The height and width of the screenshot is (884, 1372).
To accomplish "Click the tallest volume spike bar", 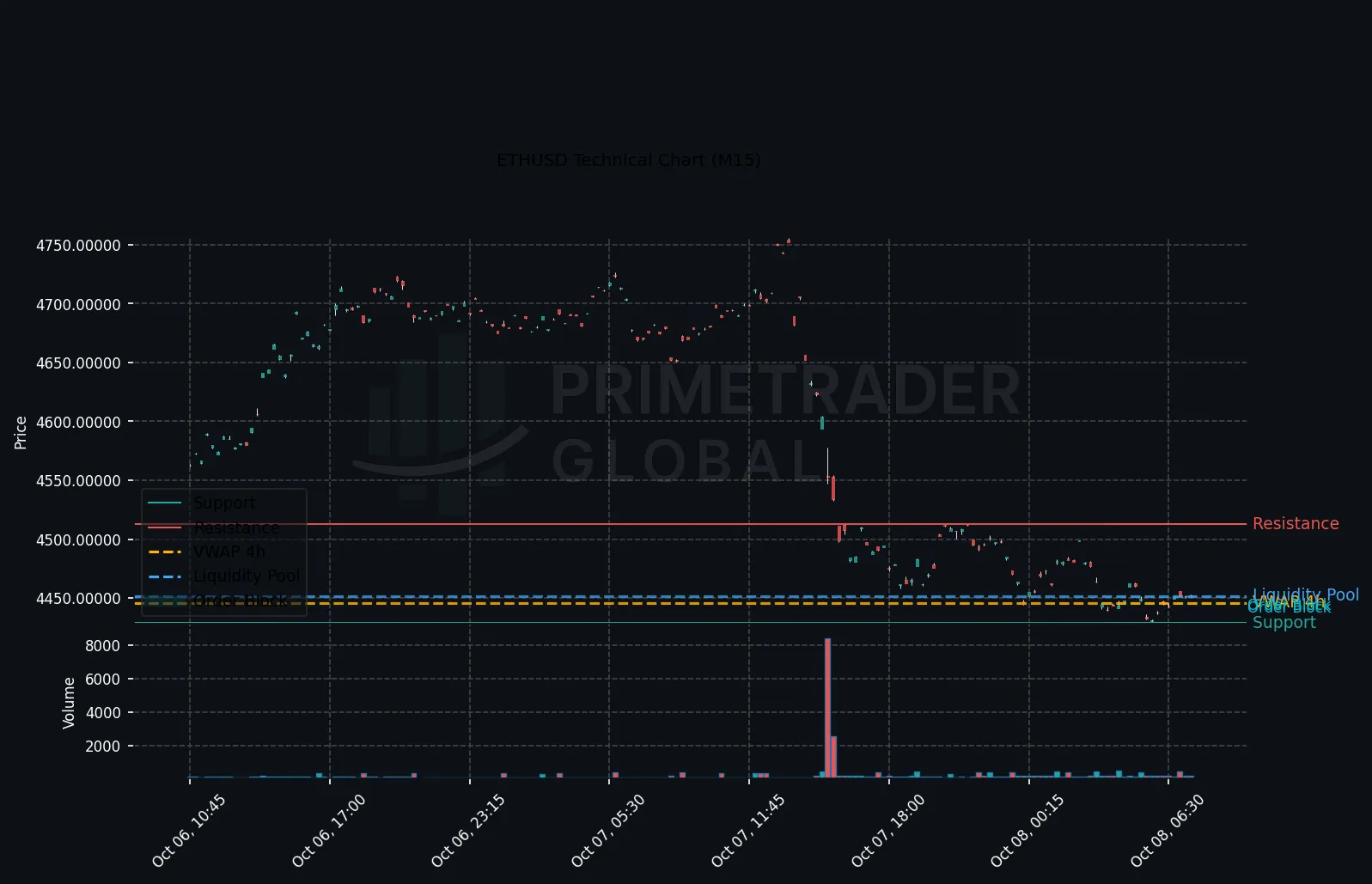I will [x=827, y=708].
